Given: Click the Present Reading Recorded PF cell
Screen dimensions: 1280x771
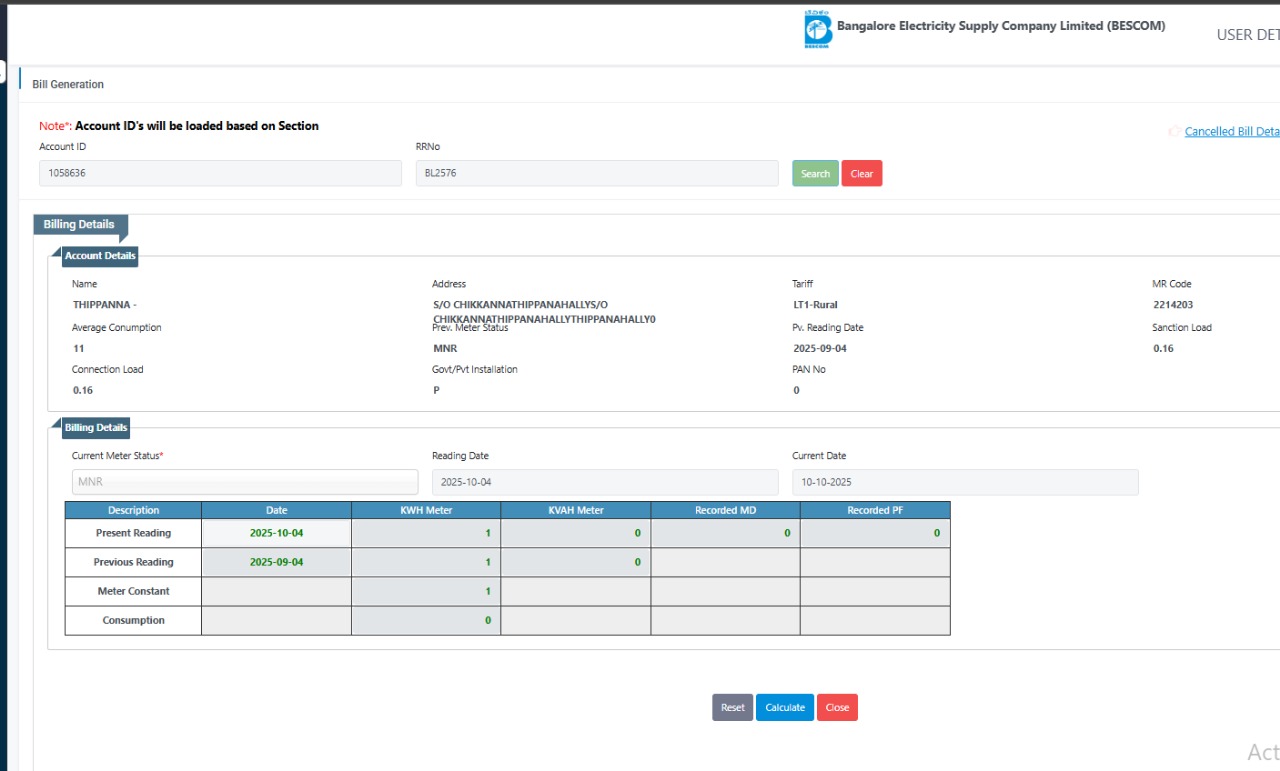Looking at the screenshot, I should point(875,533).
